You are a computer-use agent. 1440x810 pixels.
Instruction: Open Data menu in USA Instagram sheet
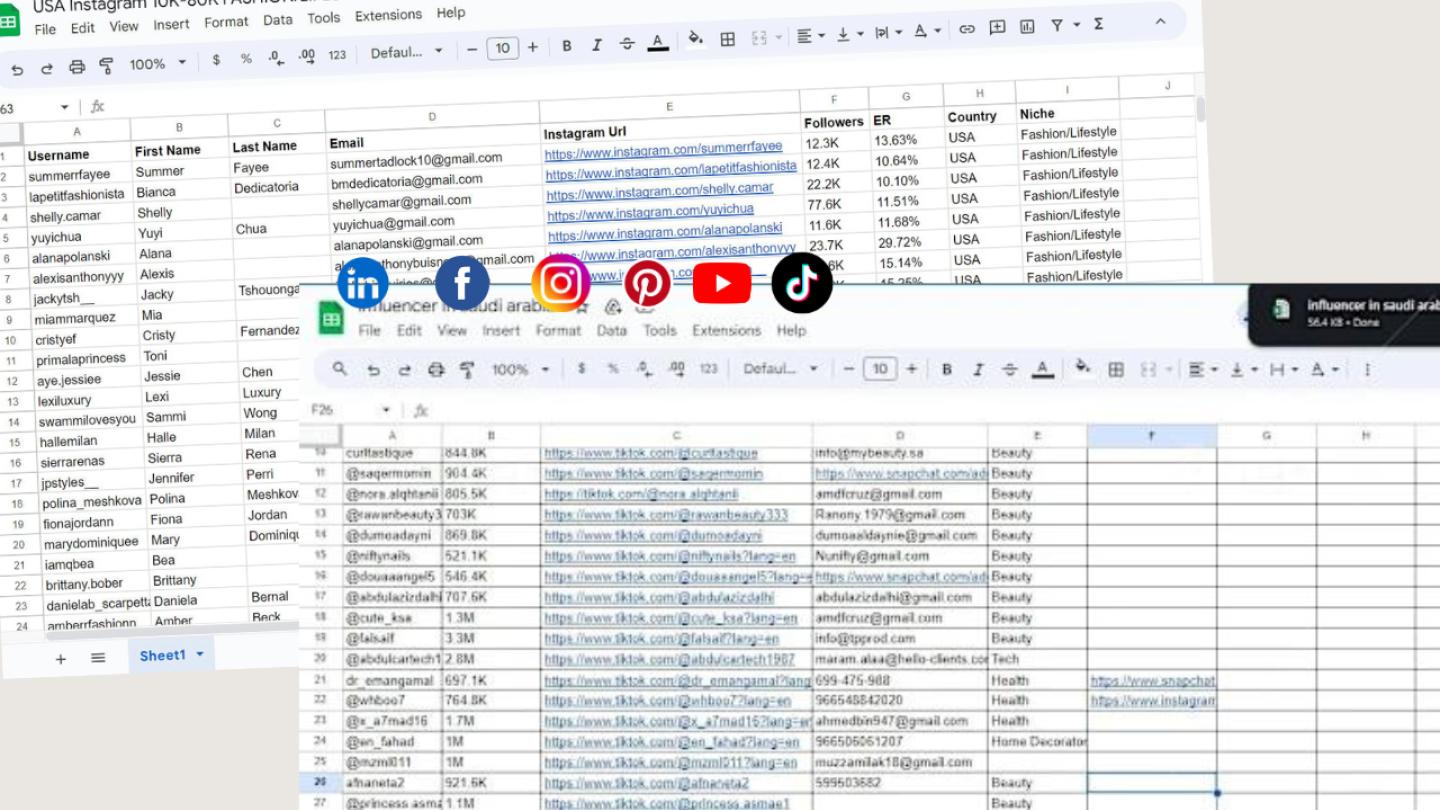pos(278,20)
